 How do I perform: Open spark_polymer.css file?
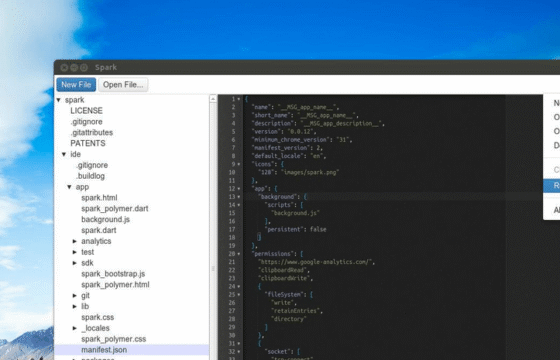114,339
